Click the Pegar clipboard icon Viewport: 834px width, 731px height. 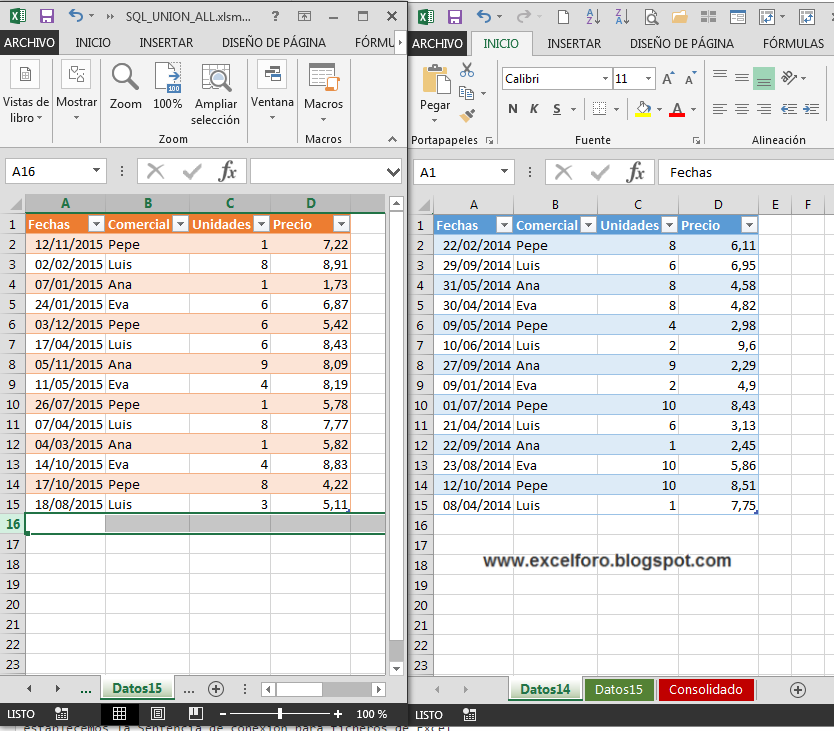click(x=436, y=80)
